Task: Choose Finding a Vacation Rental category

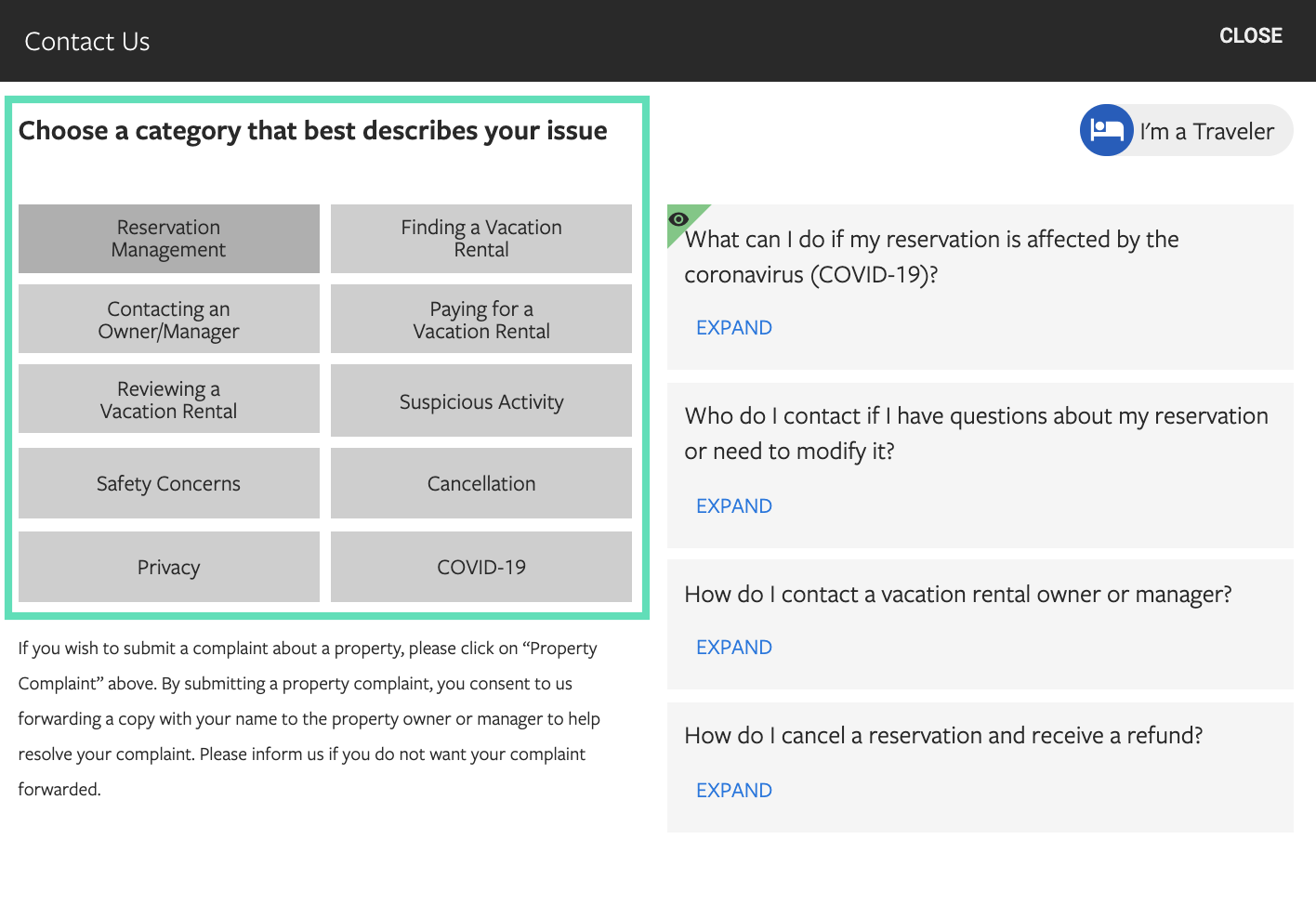Action: [481, 239]
